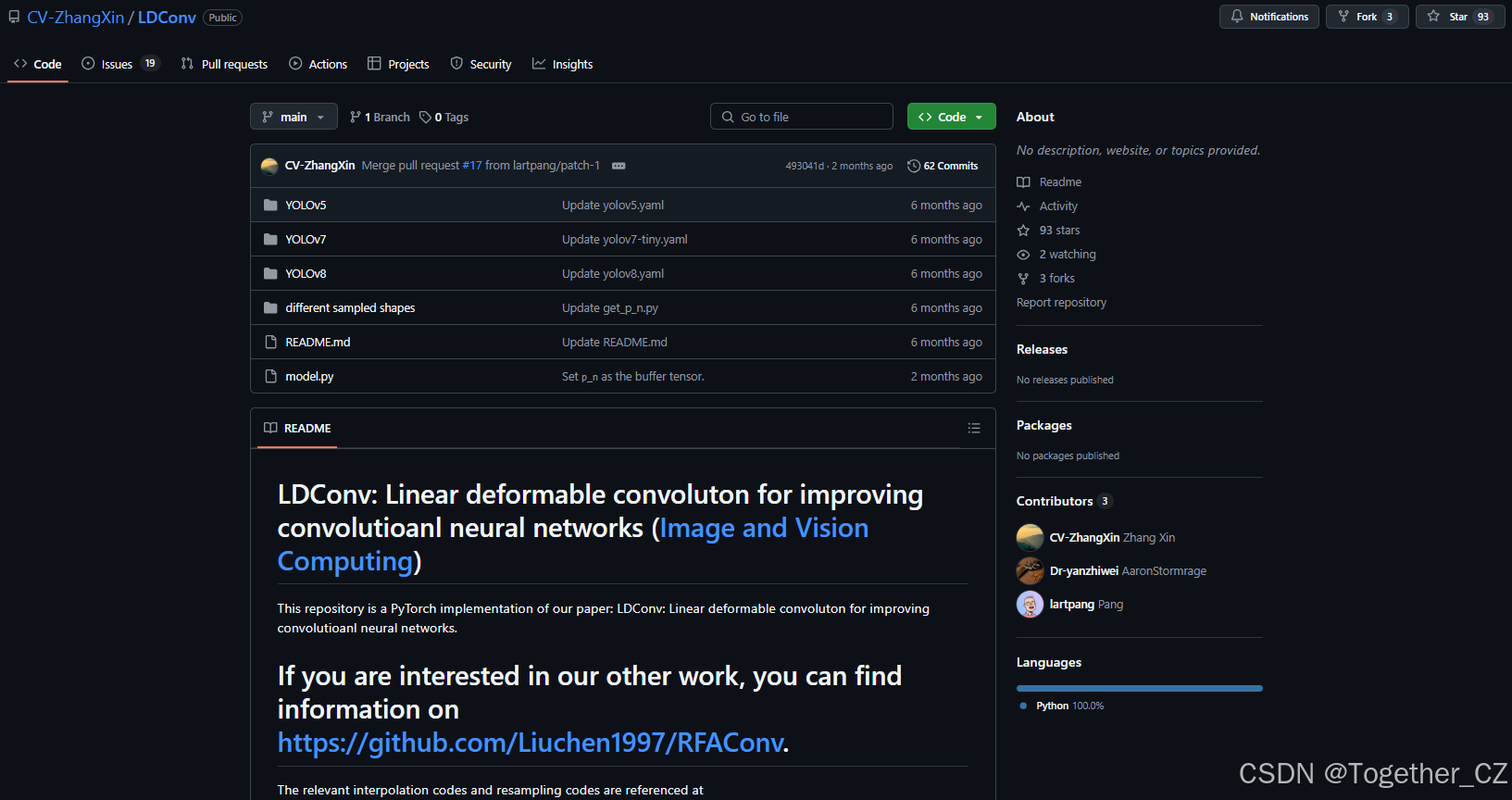This screenshot has width=1512, height=800.
Task: Open the RFAConv GitHub URL link
Action: 531,743
